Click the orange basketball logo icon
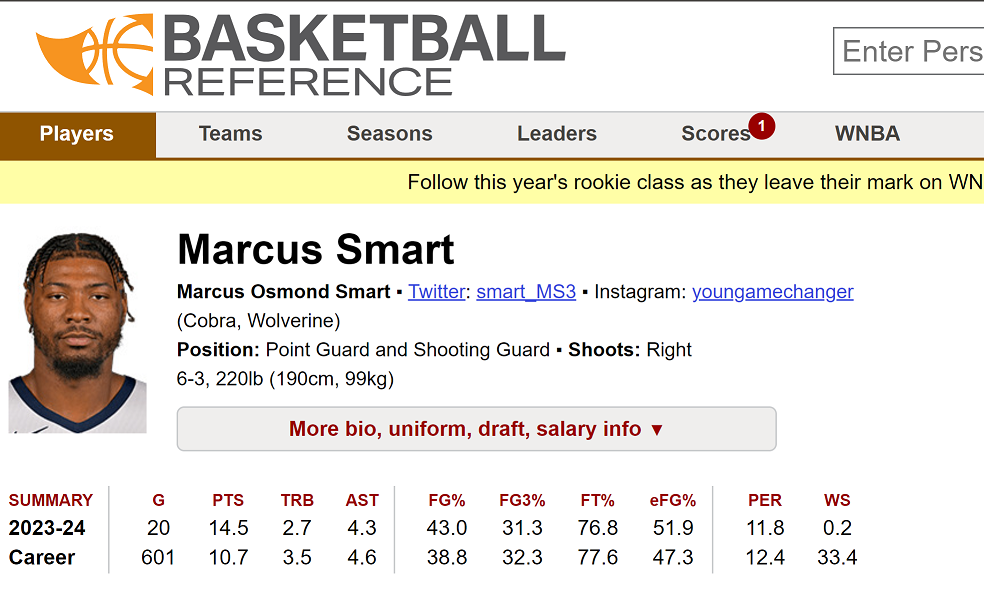The height and width of the screenshot is (602, 984). pyautogui.click(x=95, y=54)
